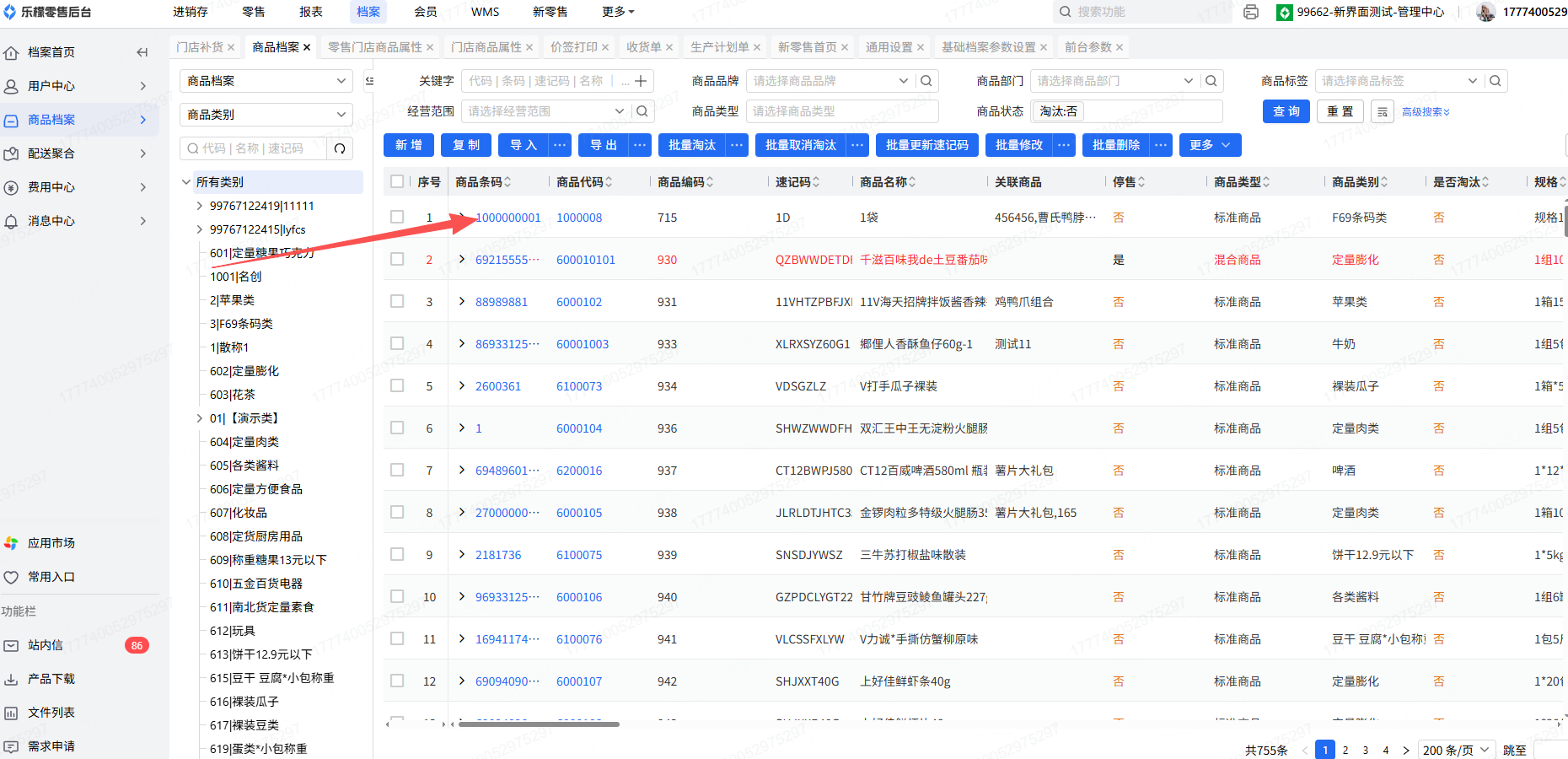Click the plus icon in keyword field

(x=641, y=81)
